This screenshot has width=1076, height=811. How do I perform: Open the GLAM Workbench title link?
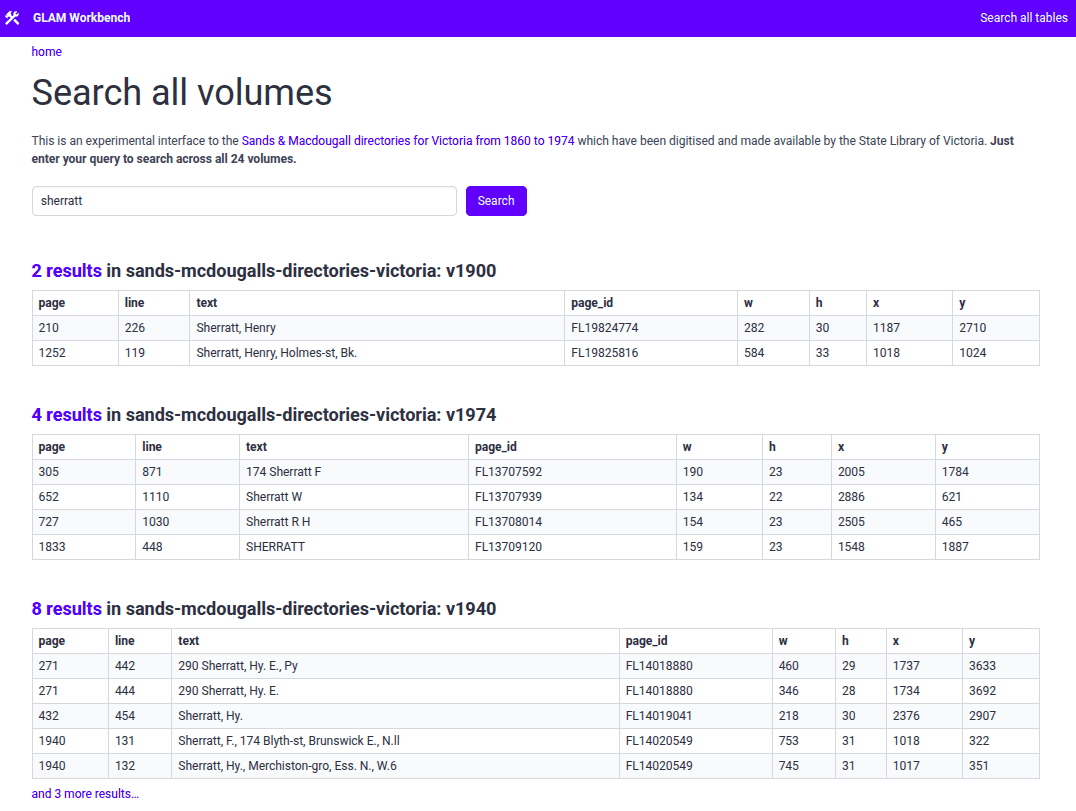[x=81, y=18]
